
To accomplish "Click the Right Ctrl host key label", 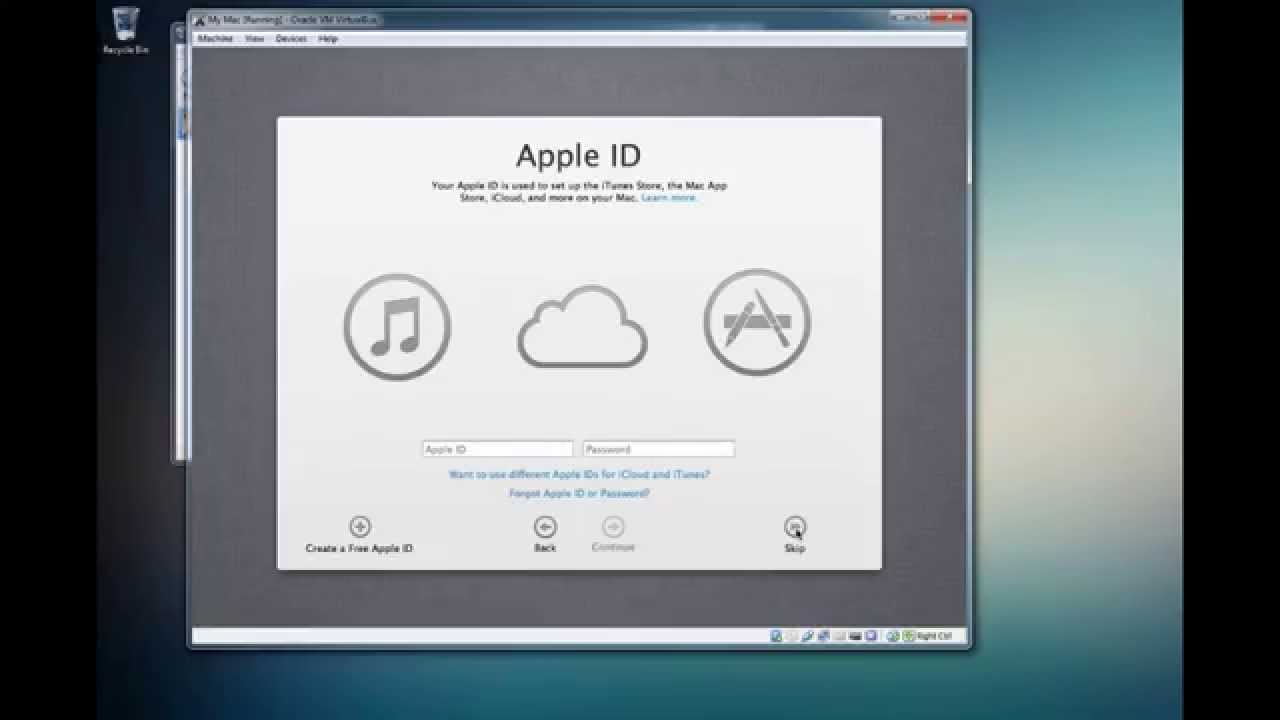I will tap(934, 636).
